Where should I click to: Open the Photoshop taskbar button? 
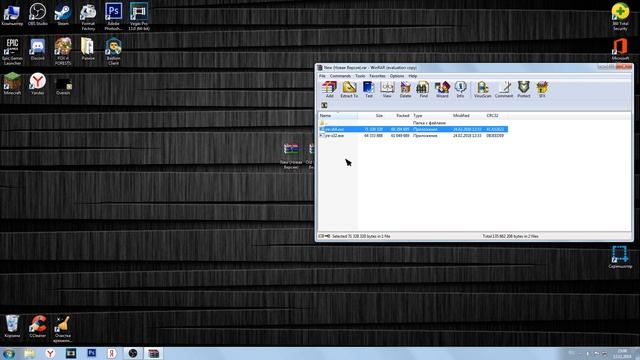click(91, 353)
